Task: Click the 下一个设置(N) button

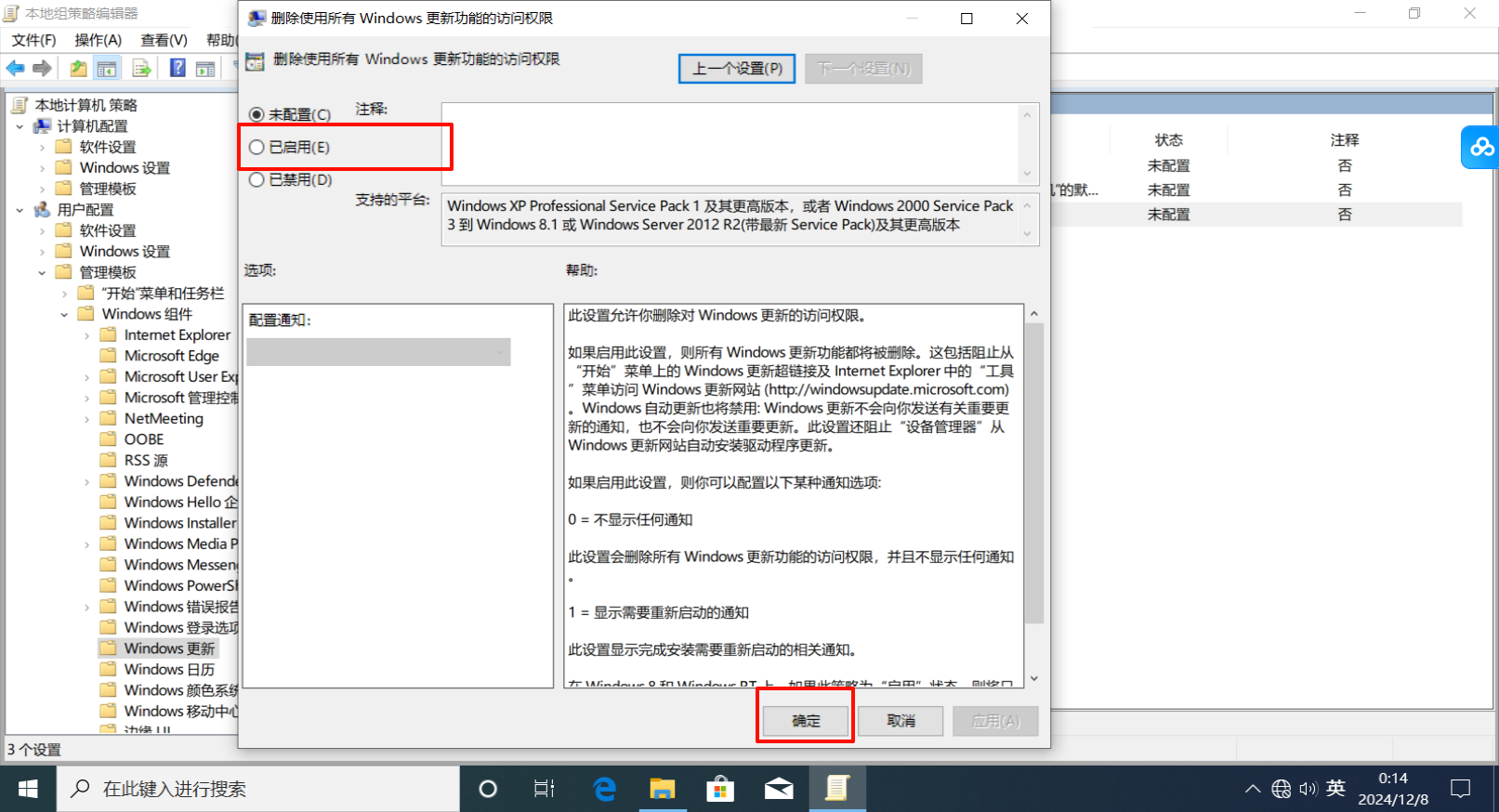Action: [x=863, y=69]
